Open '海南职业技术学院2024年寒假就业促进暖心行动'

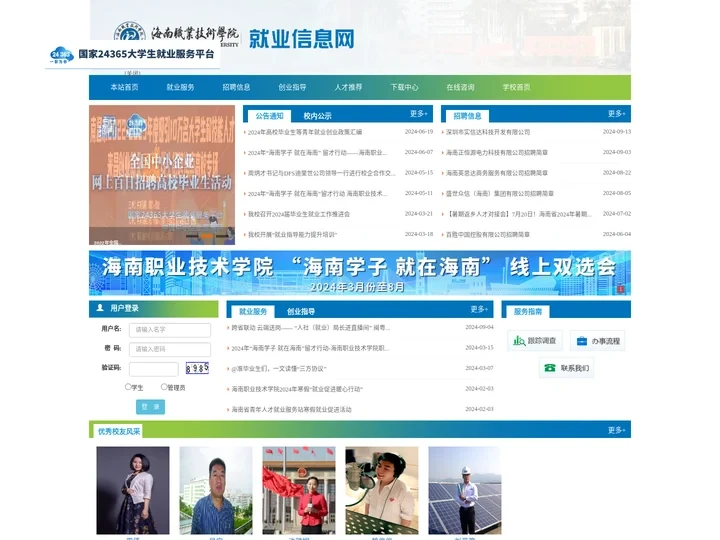coord(297,389)
